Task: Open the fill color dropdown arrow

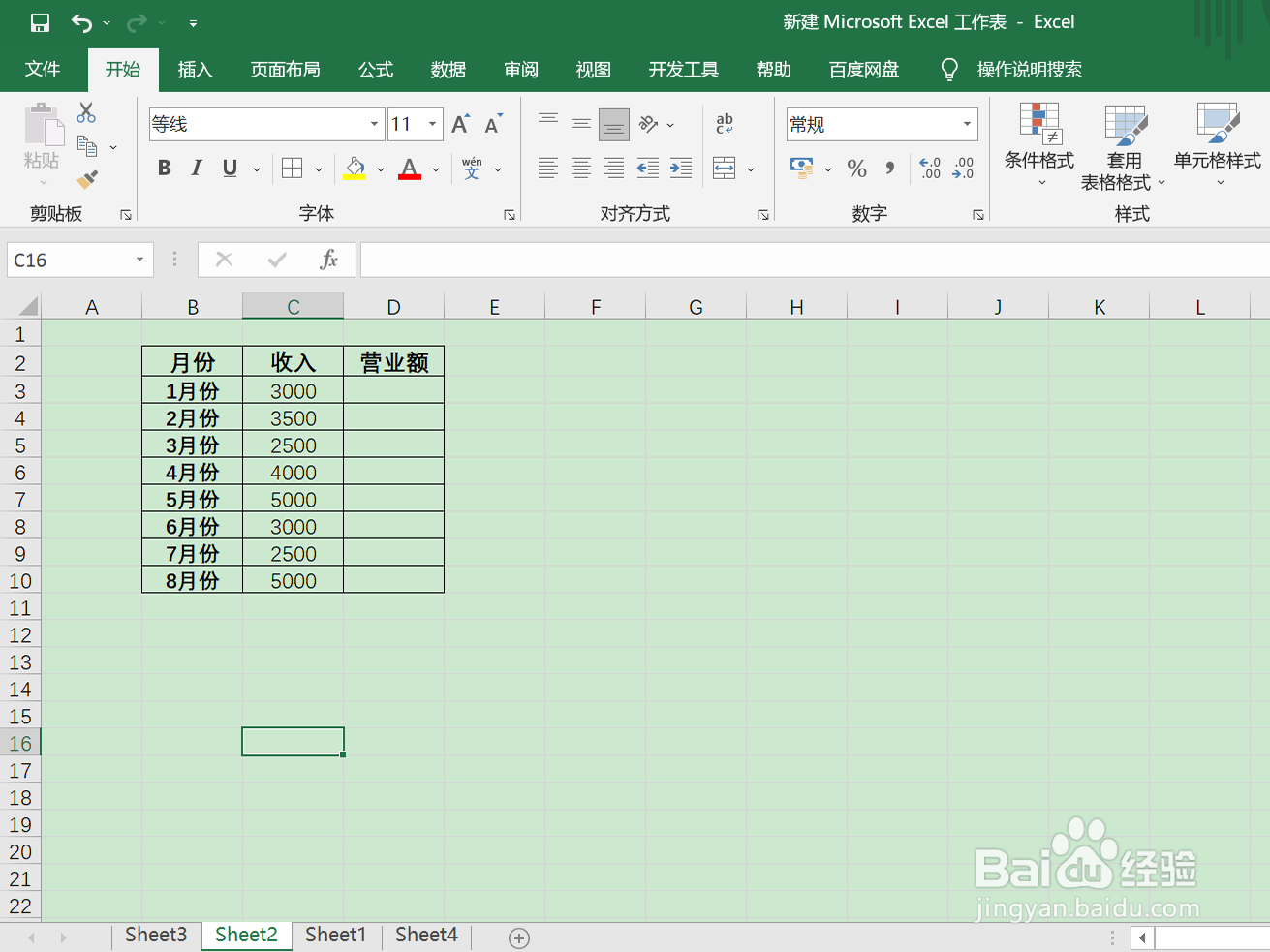Action: coord(380,168)
